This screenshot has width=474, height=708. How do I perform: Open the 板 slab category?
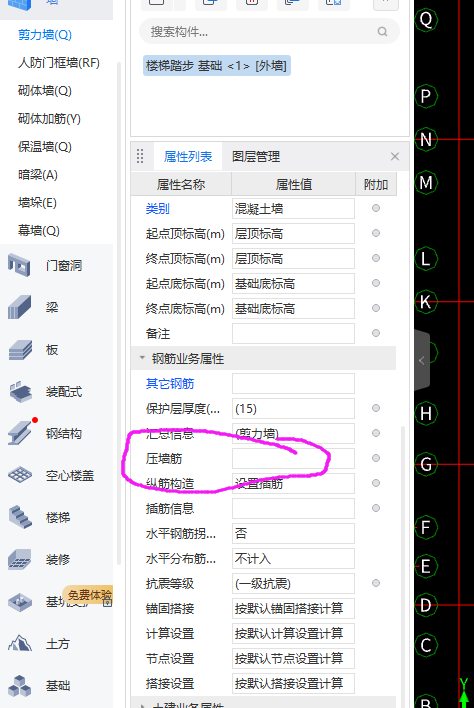point(52,349)
